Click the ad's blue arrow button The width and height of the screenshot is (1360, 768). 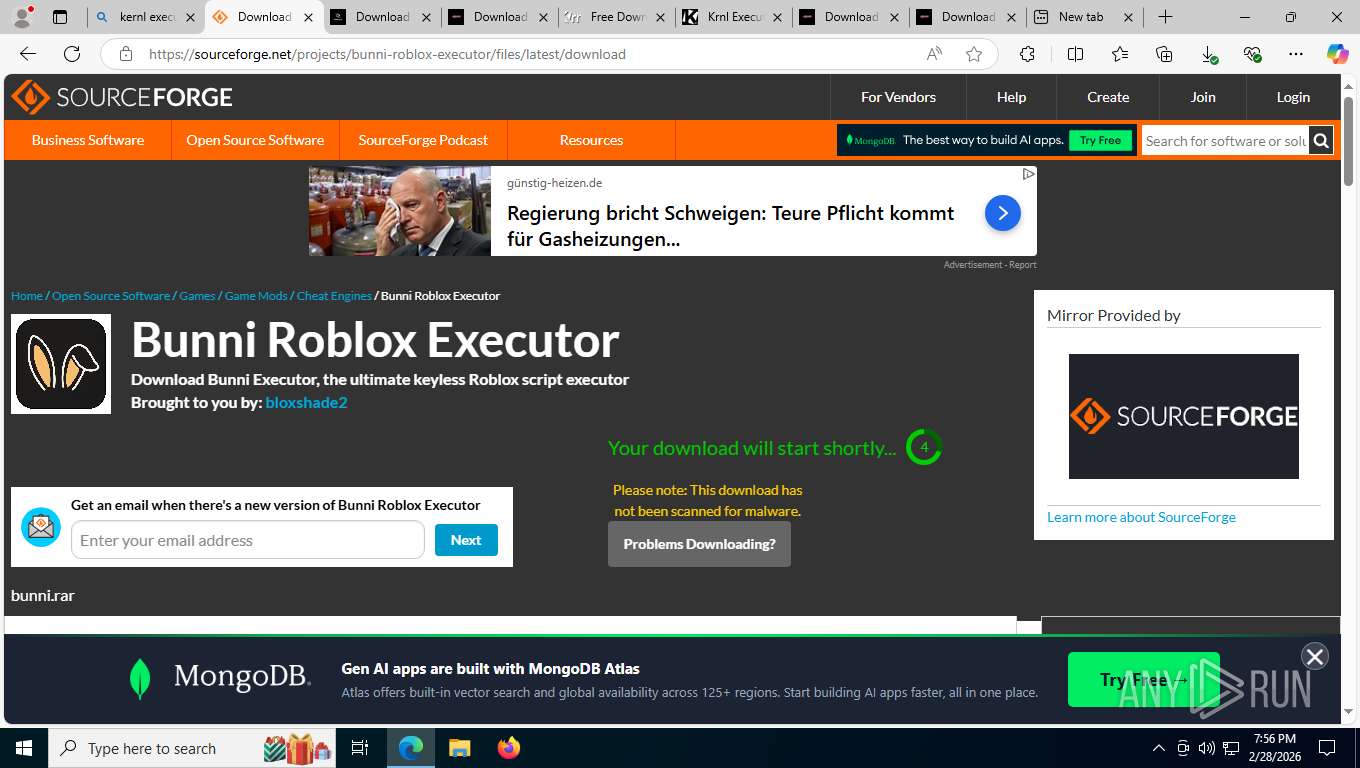click(x=1003, y=213)
